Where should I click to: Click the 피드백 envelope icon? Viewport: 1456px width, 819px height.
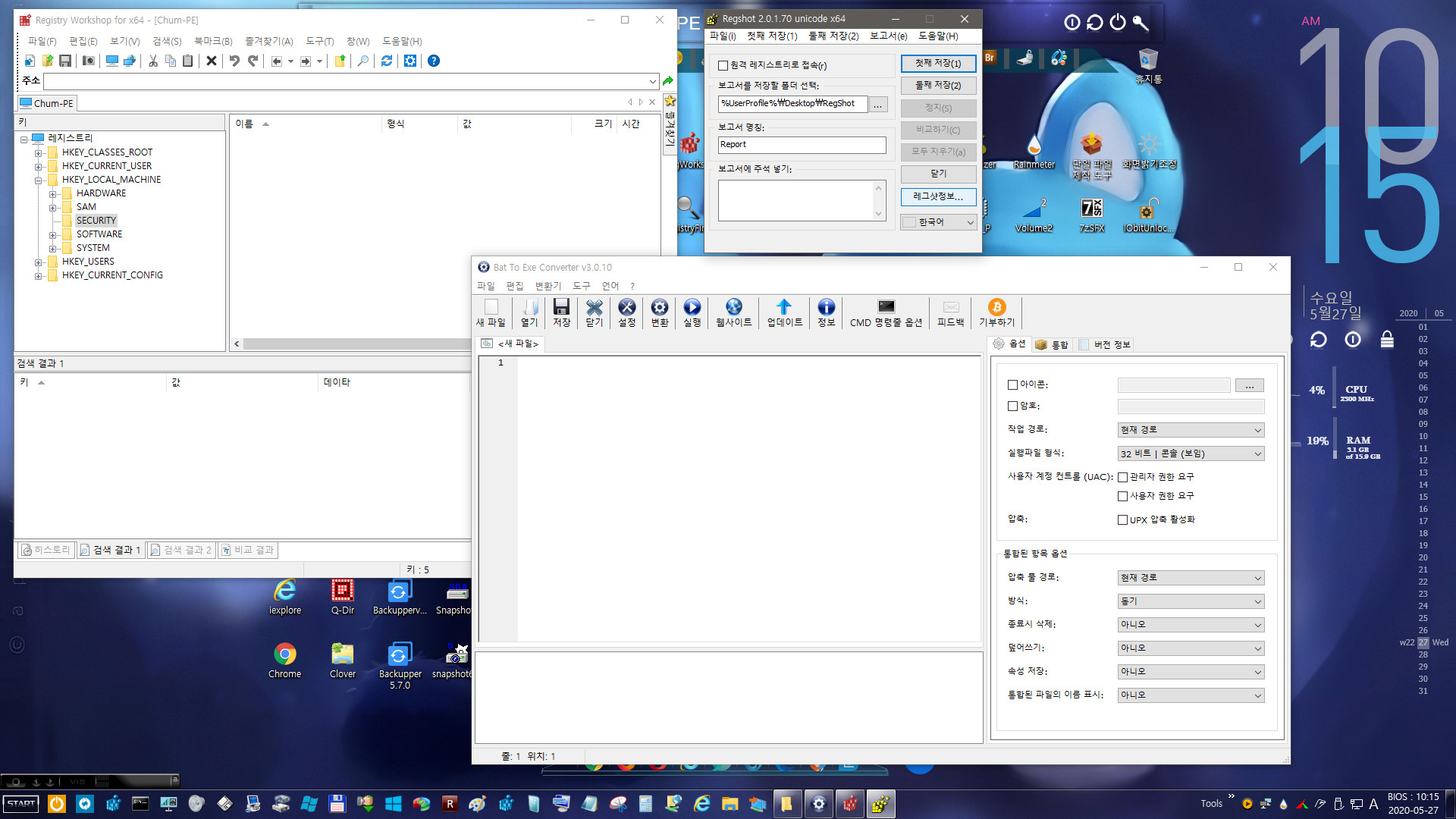click(x=950, y=312)
